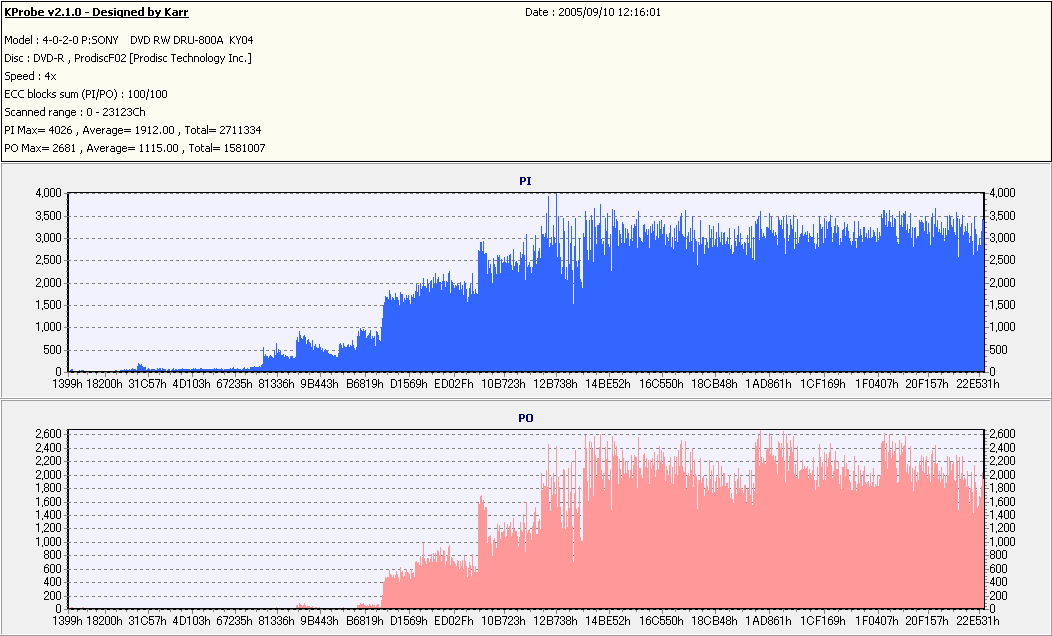This screenshot has width=1052, height=636.
Task: Select the 16C550h label under the PI chart
Action: pos(661,384)
